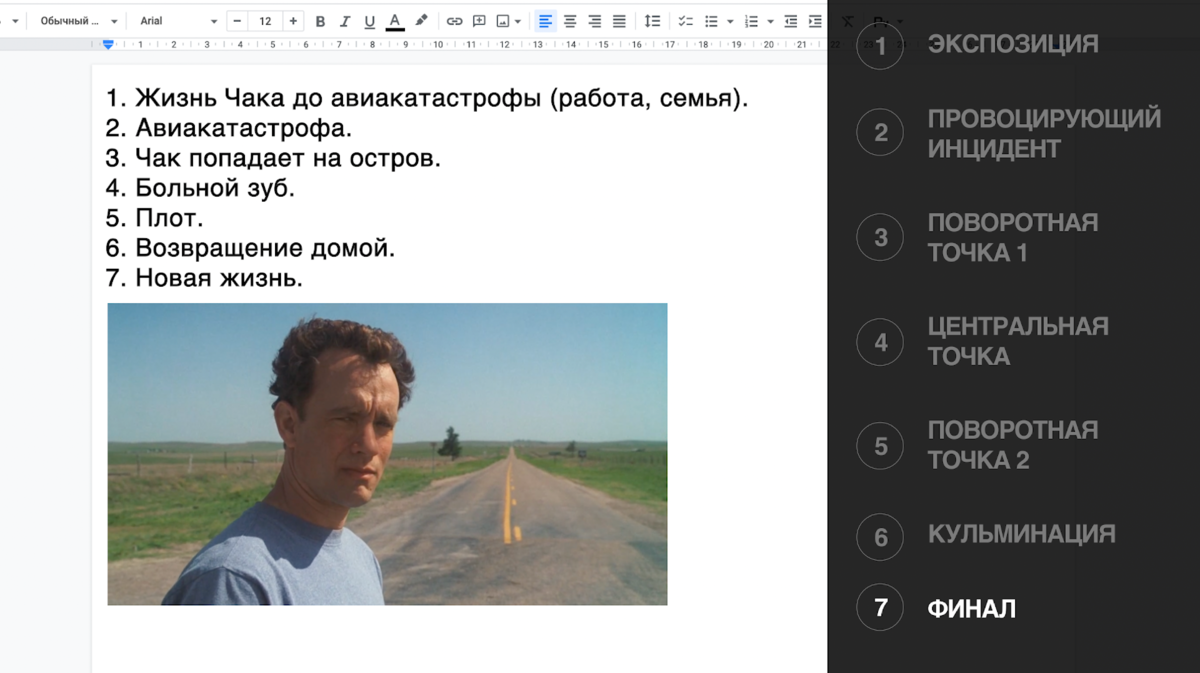Click the circled number 7 in the sidebar
This screenshot has height=673, width=1200.
click(880, 608)
